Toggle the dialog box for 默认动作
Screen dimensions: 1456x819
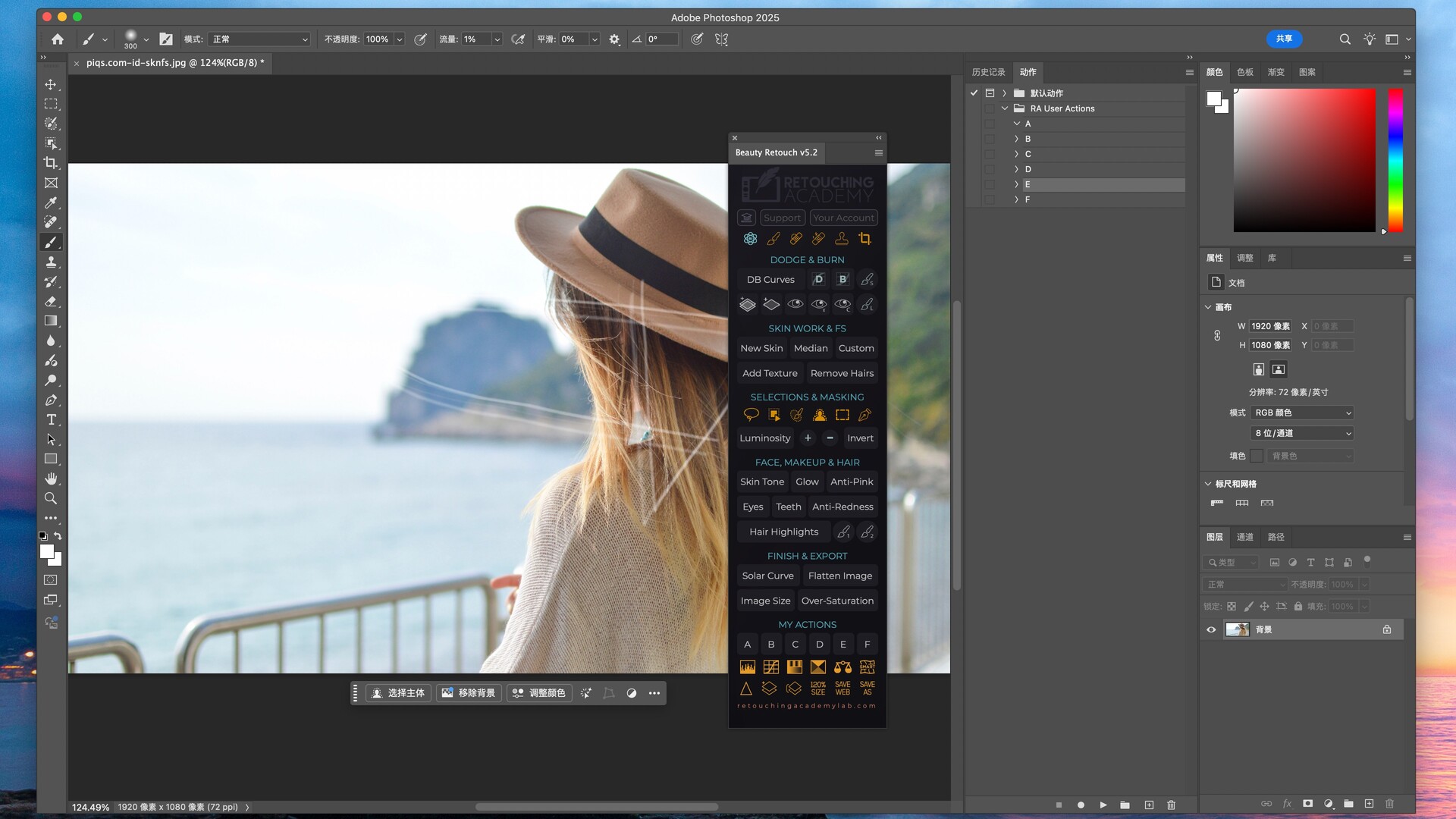point(990,93)
